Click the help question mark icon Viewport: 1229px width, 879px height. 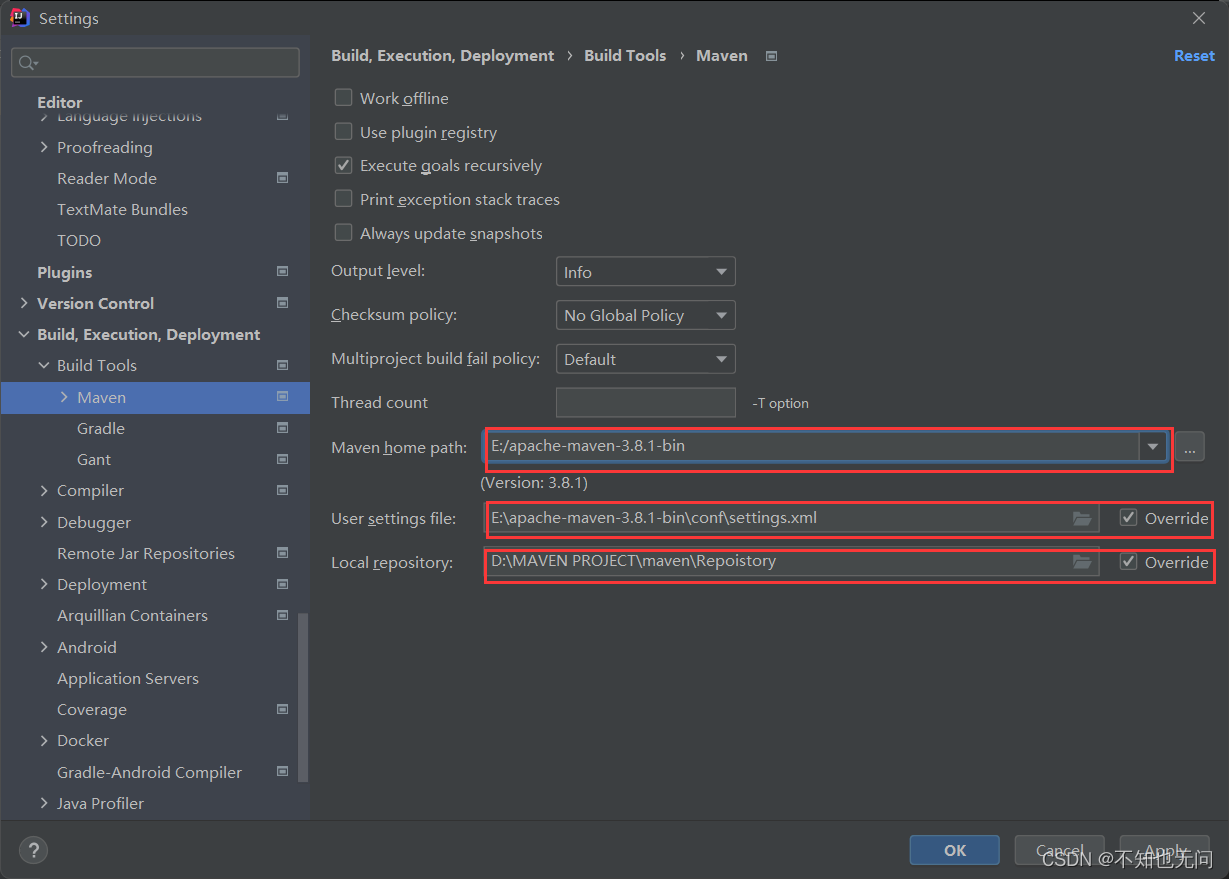pyautogui.click(x=33, y=850)
